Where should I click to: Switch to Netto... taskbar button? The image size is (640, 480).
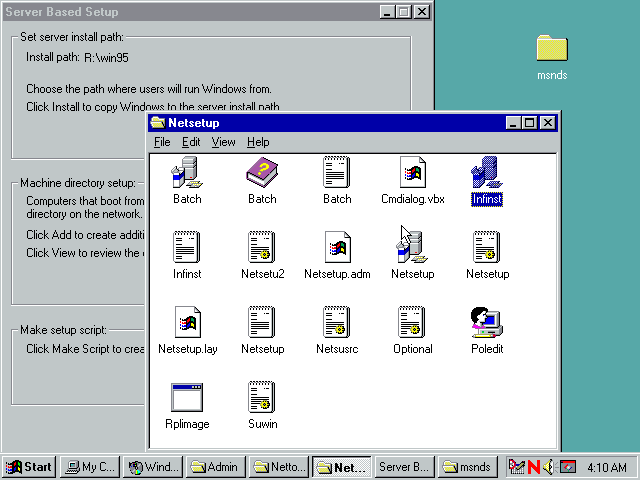279,467
